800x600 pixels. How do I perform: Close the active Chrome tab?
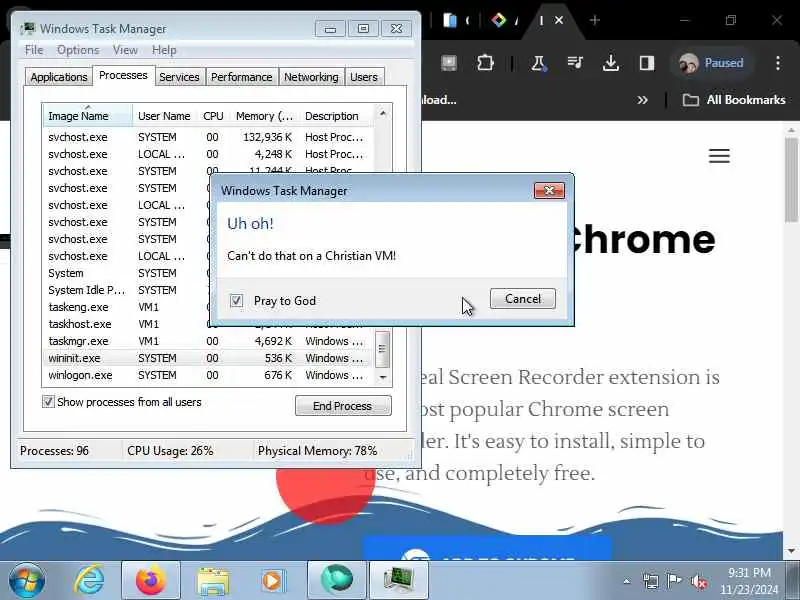[559, 20]
